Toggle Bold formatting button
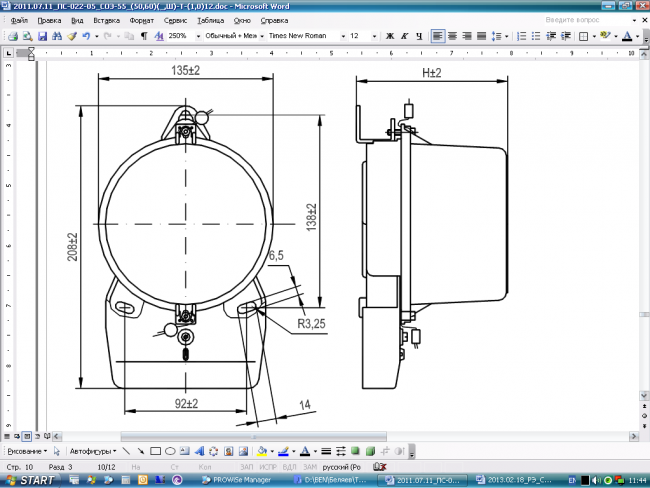The width and height of the screenshot is (650, 488). [x=391, y=36]
